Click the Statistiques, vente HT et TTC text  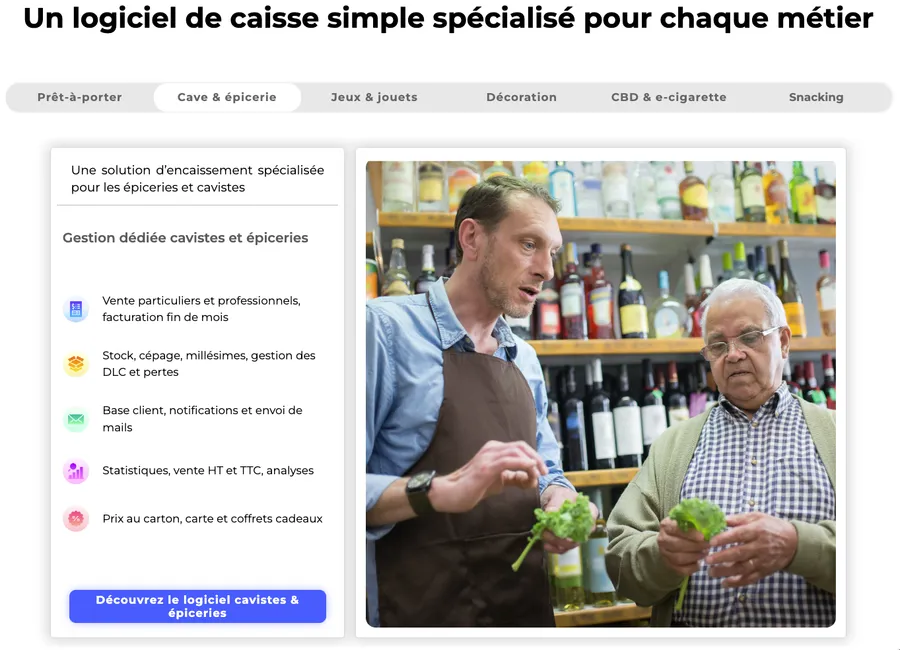point(208,470)
